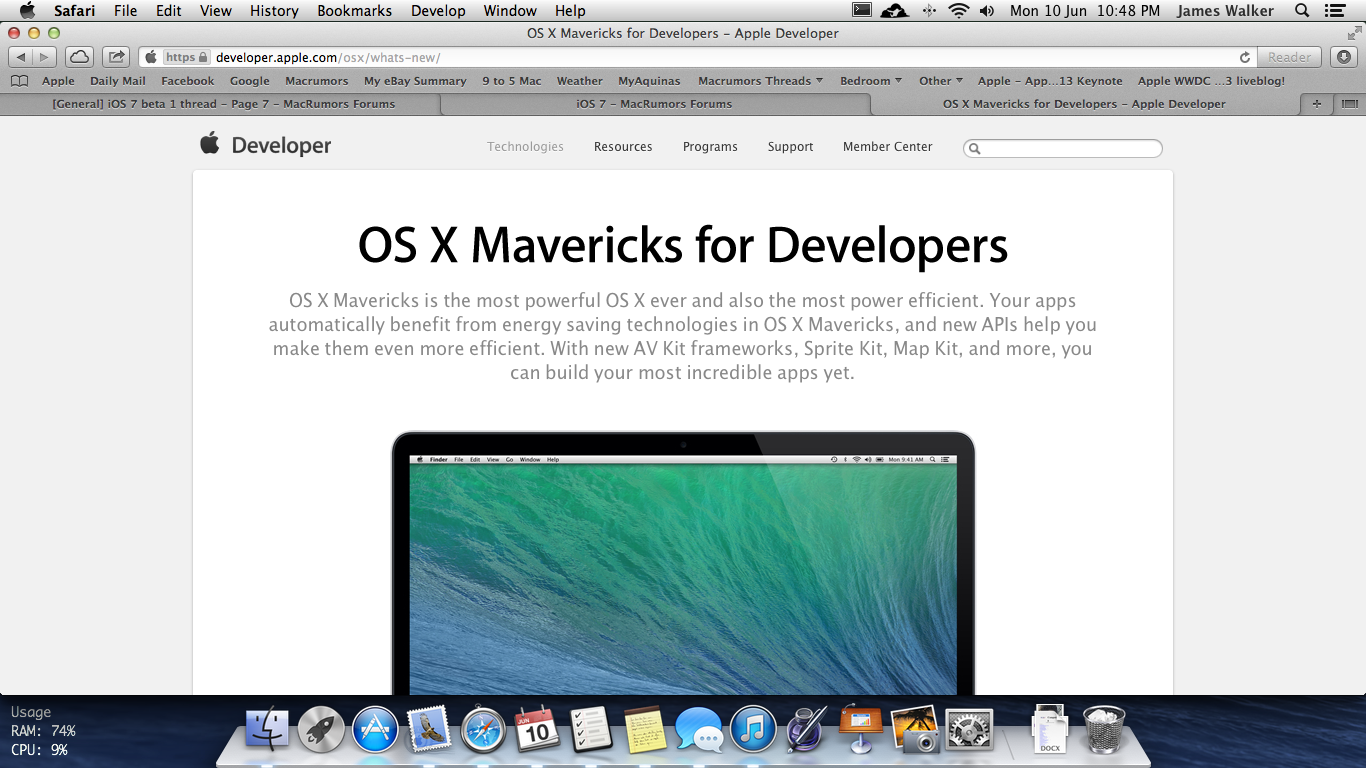Click the Safari forward arrow button
The height and width of the screenshot is (768, 1366).
45,57
